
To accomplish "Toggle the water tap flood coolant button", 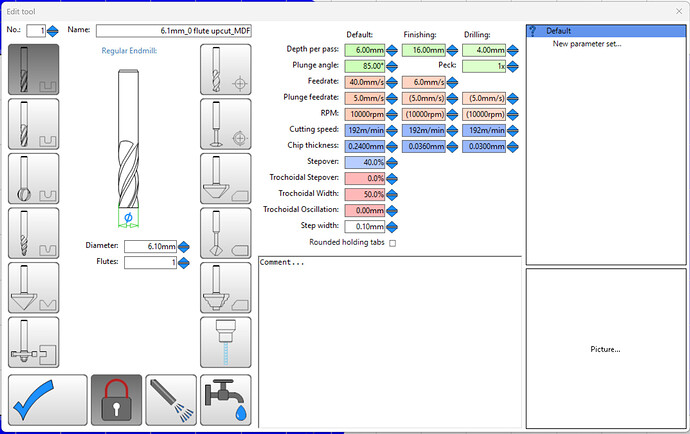I will click(226, 400).
